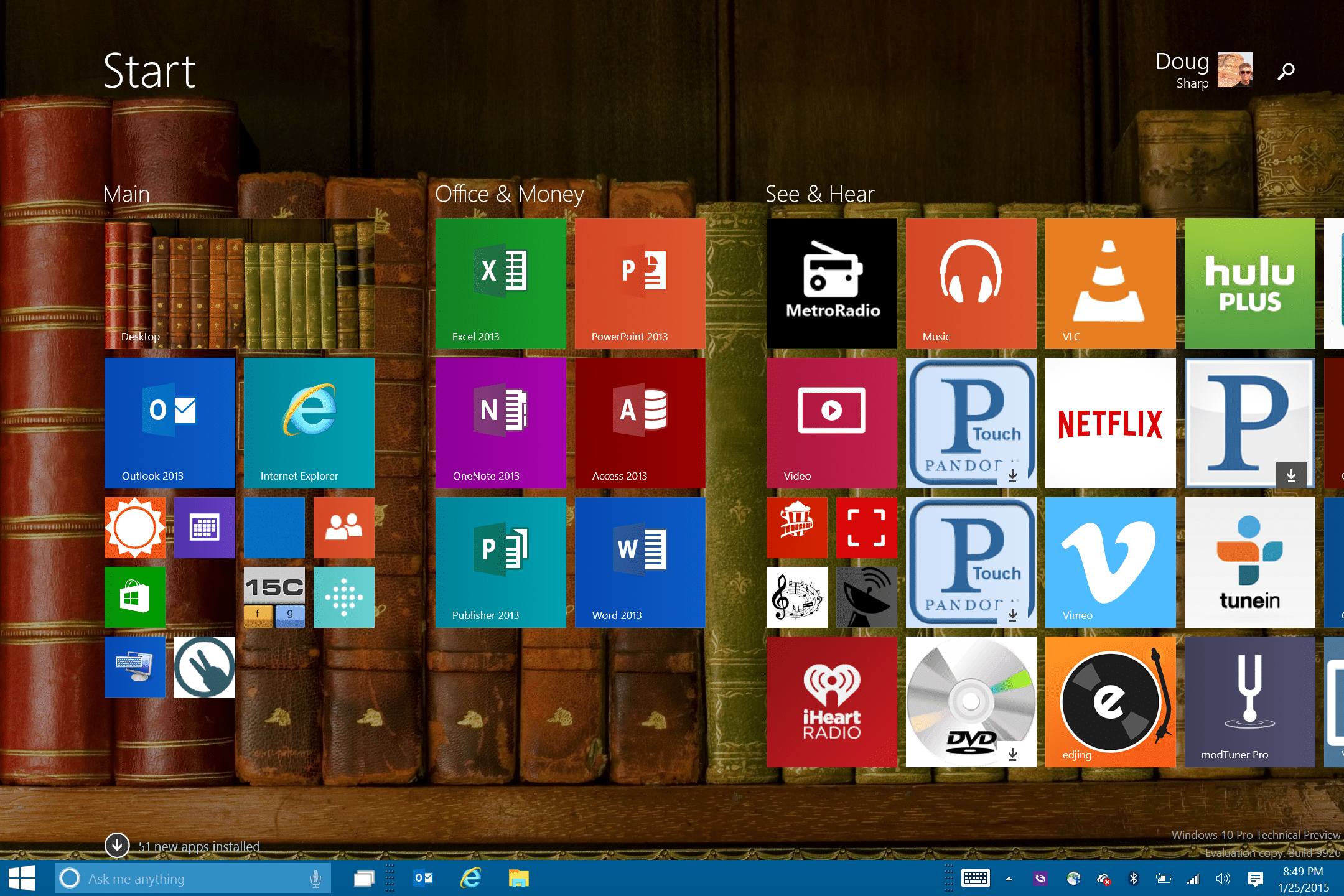
Task: Launch the edjing DJ tile
Action: pos(1111,702)
